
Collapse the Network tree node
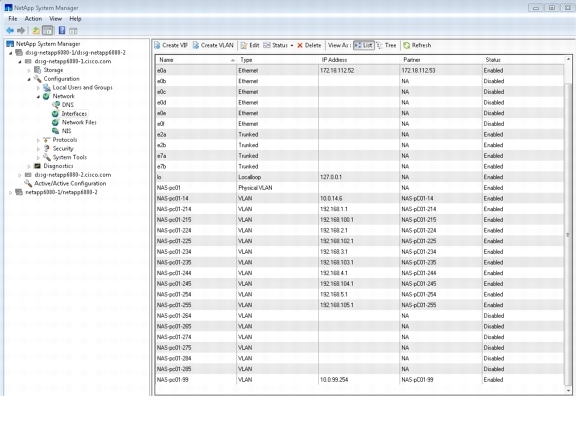(38, 97)
